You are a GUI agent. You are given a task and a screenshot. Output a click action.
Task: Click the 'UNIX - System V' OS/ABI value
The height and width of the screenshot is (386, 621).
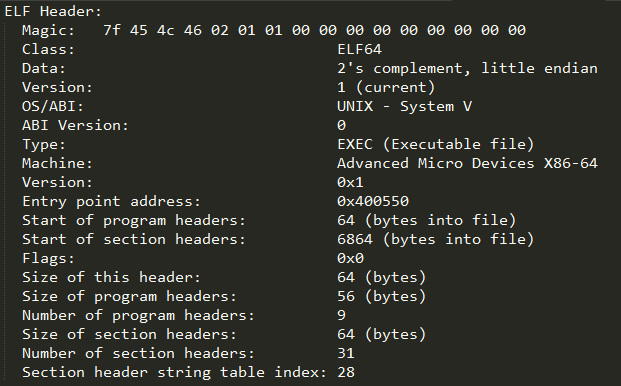pyautogui.click(x=404, y=106)
